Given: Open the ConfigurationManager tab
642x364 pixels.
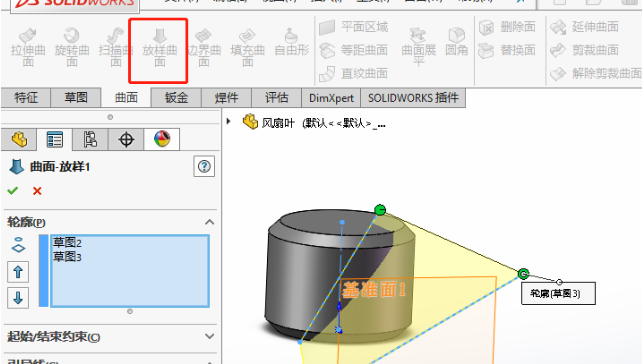Looking at the screenshot, I should point(90,140).
